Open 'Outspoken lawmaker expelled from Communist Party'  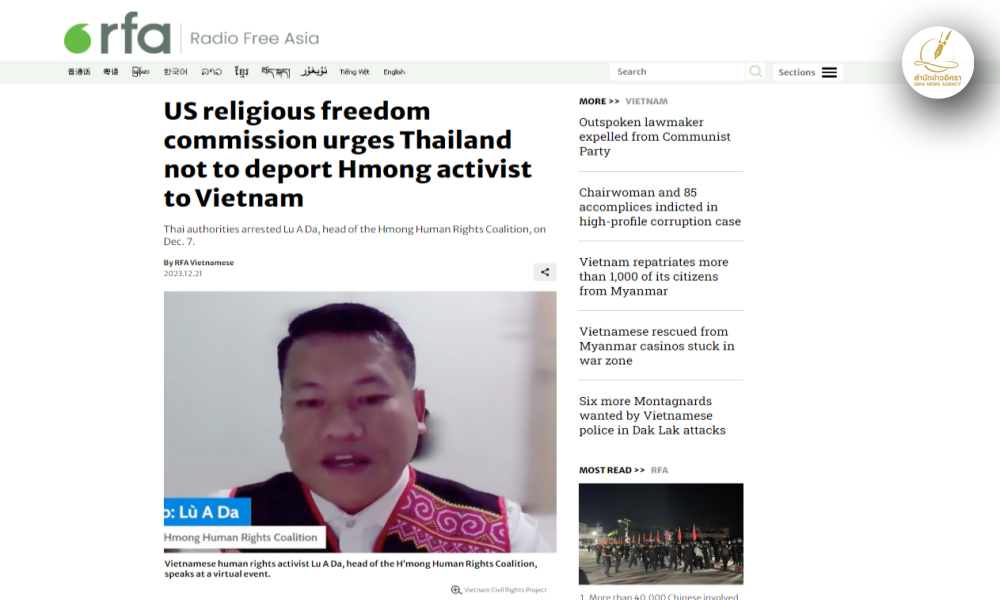(654, 136)
